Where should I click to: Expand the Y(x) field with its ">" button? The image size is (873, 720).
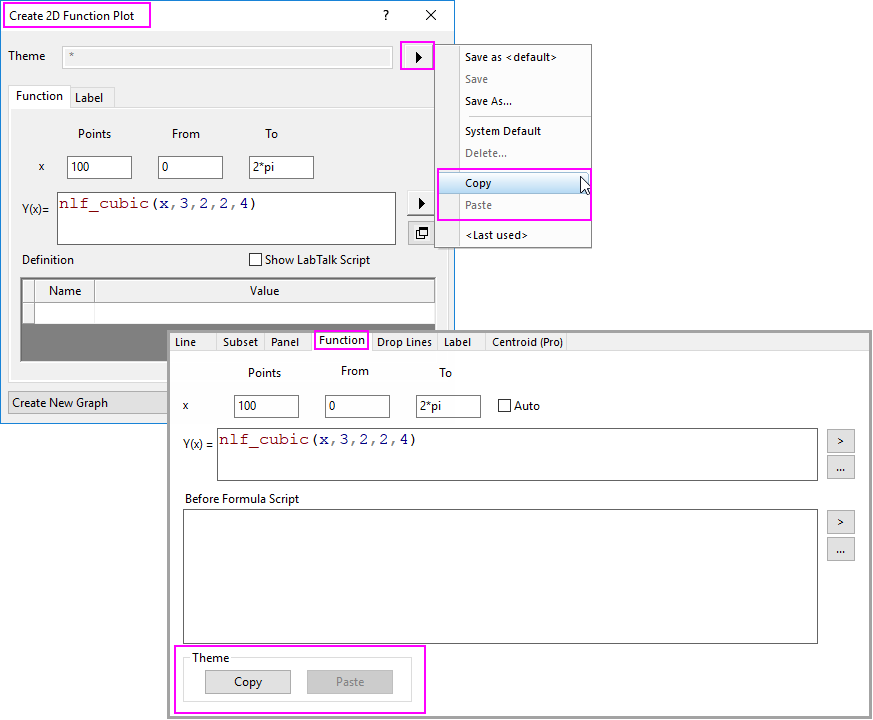tap(840, 440)
